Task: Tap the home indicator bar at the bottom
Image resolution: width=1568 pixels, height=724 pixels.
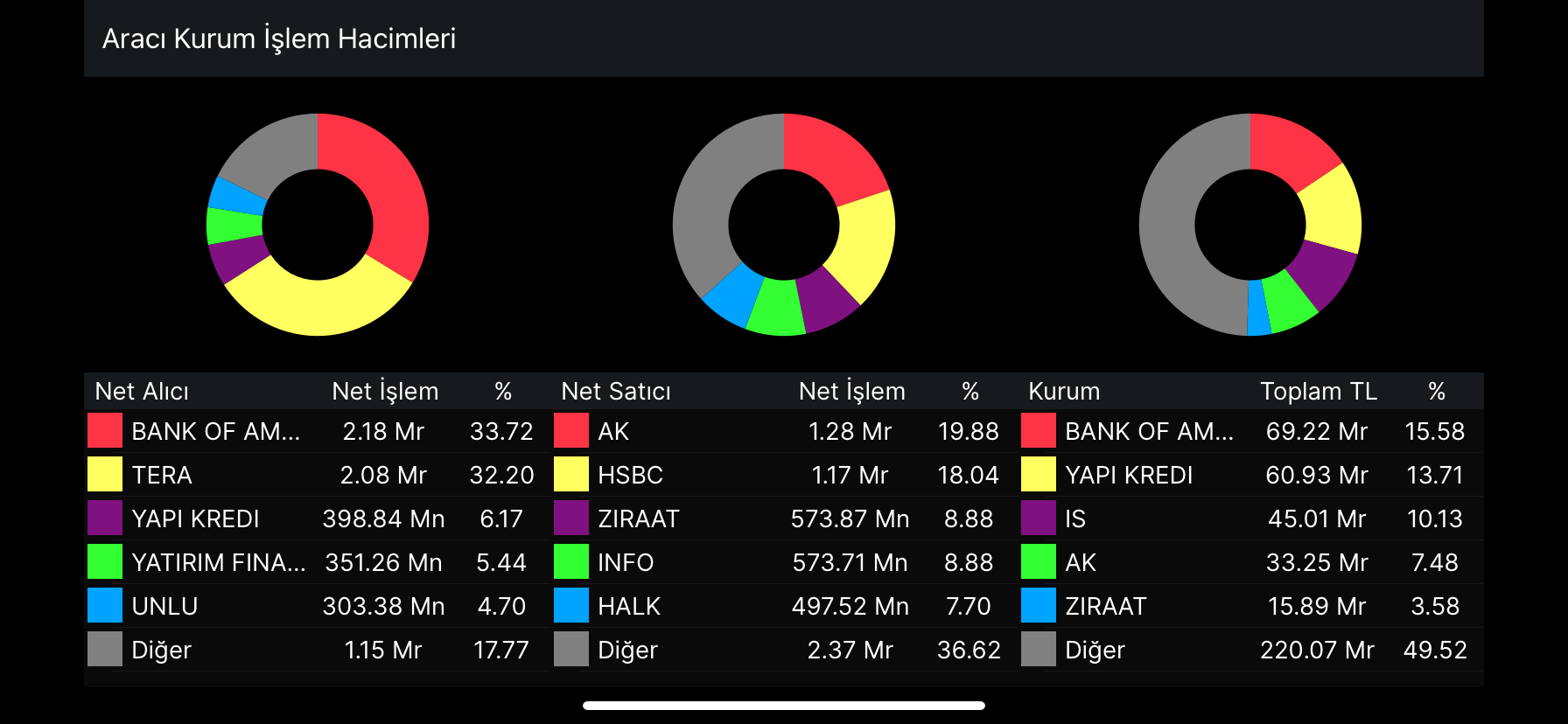Action: (784, 706)
